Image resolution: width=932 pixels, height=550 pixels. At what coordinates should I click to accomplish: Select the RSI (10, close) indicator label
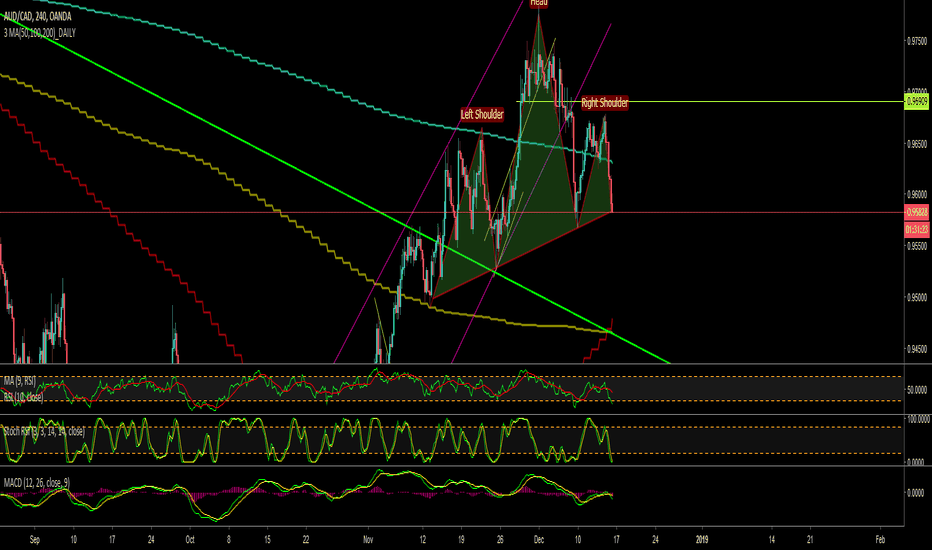[x=23, y=397]
